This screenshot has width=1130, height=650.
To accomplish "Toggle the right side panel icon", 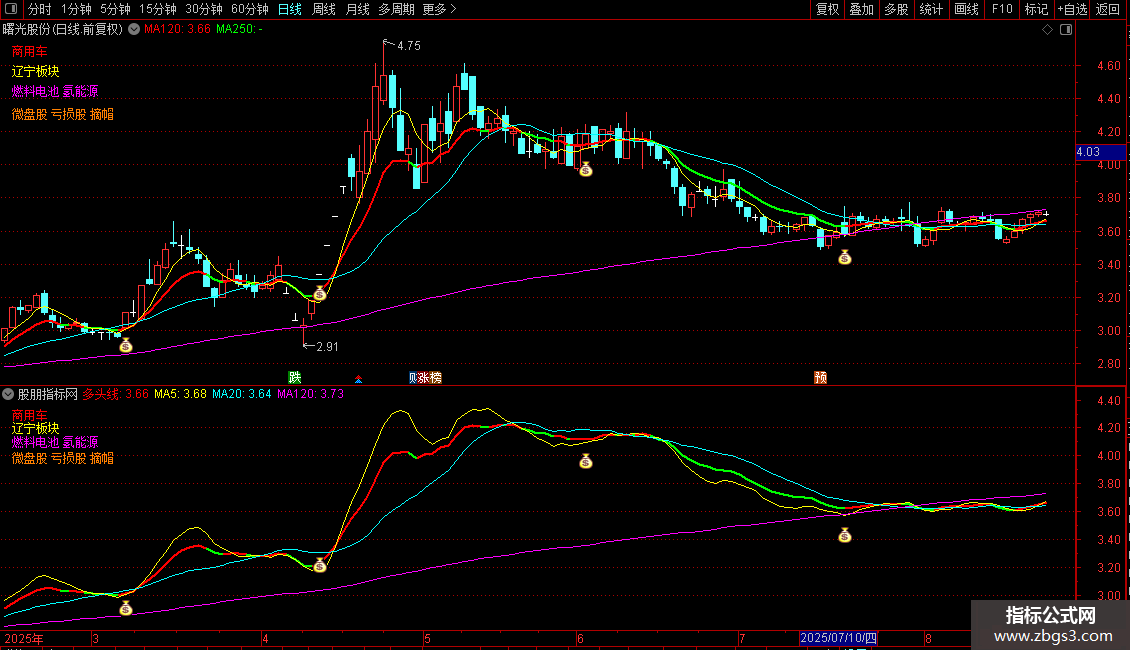I will [x=1066, y=30].
